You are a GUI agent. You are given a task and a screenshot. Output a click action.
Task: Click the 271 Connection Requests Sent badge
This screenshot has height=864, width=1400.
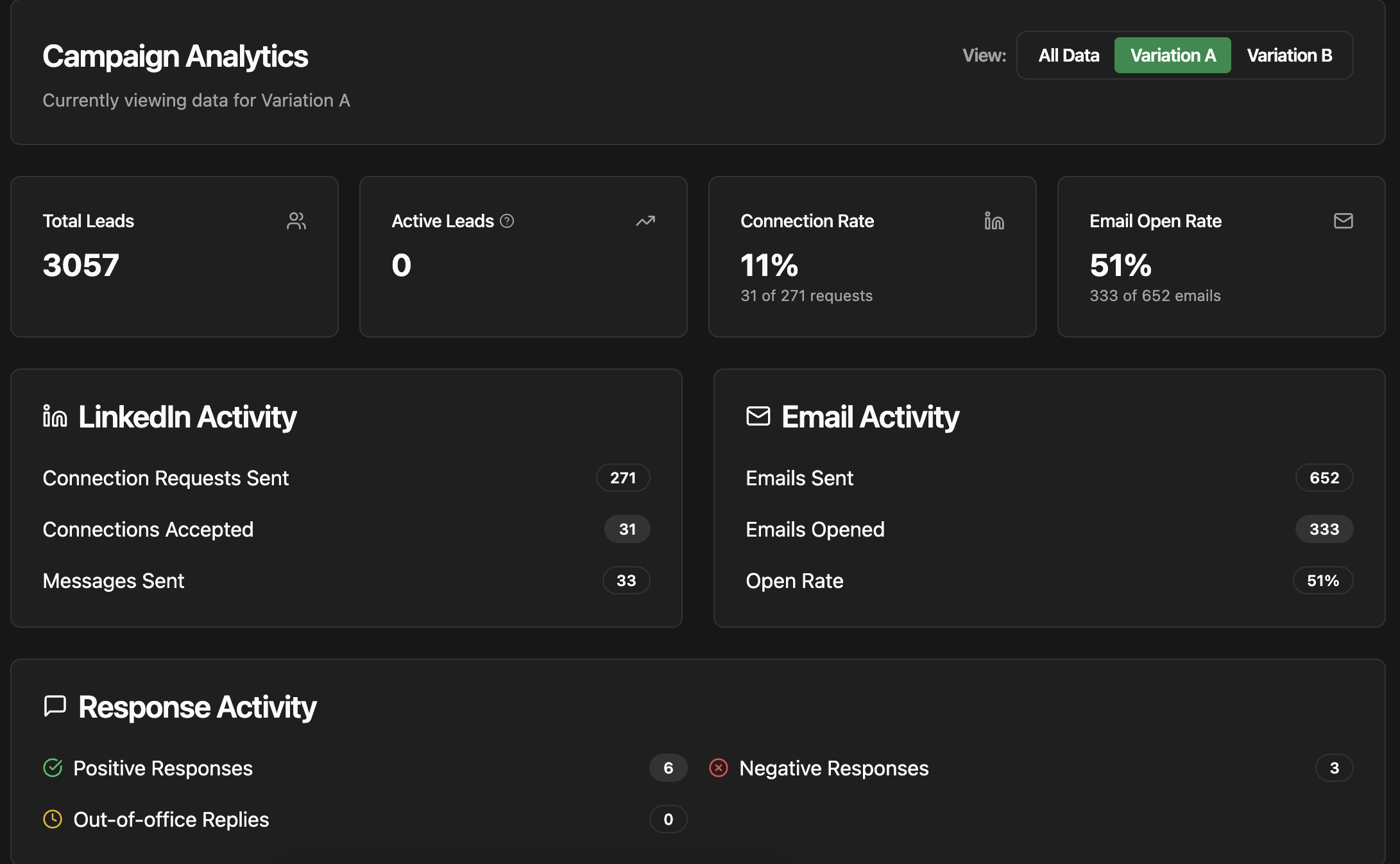623,478
